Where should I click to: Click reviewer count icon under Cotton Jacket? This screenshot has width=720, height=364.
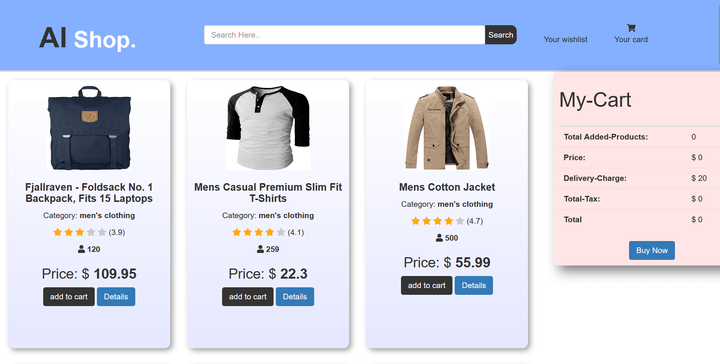coord(439,238)
